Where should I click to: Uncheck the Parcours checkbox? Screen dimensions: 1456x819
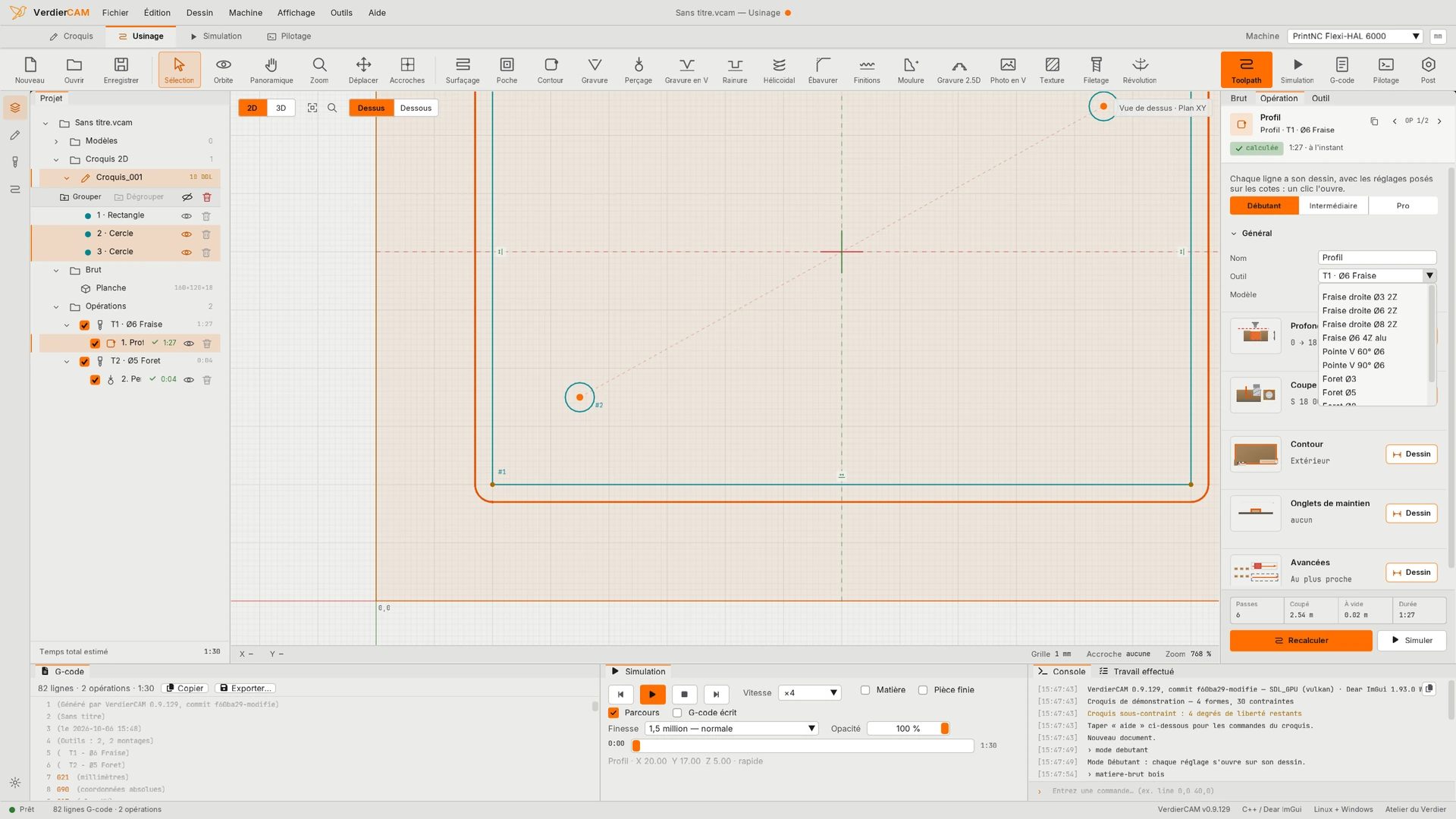[x=613, y=713]
